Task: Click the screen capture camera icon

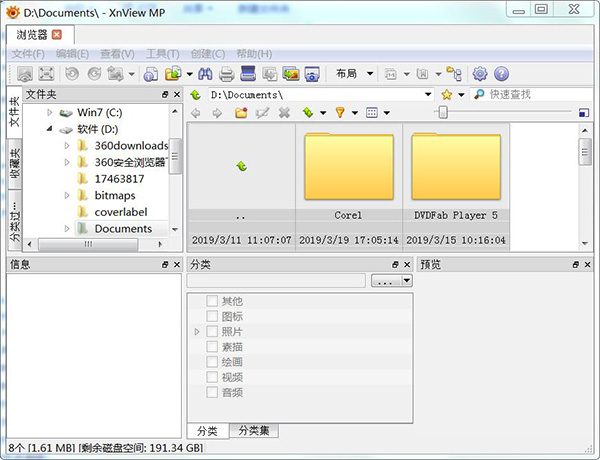Action: tap(312, 73)
